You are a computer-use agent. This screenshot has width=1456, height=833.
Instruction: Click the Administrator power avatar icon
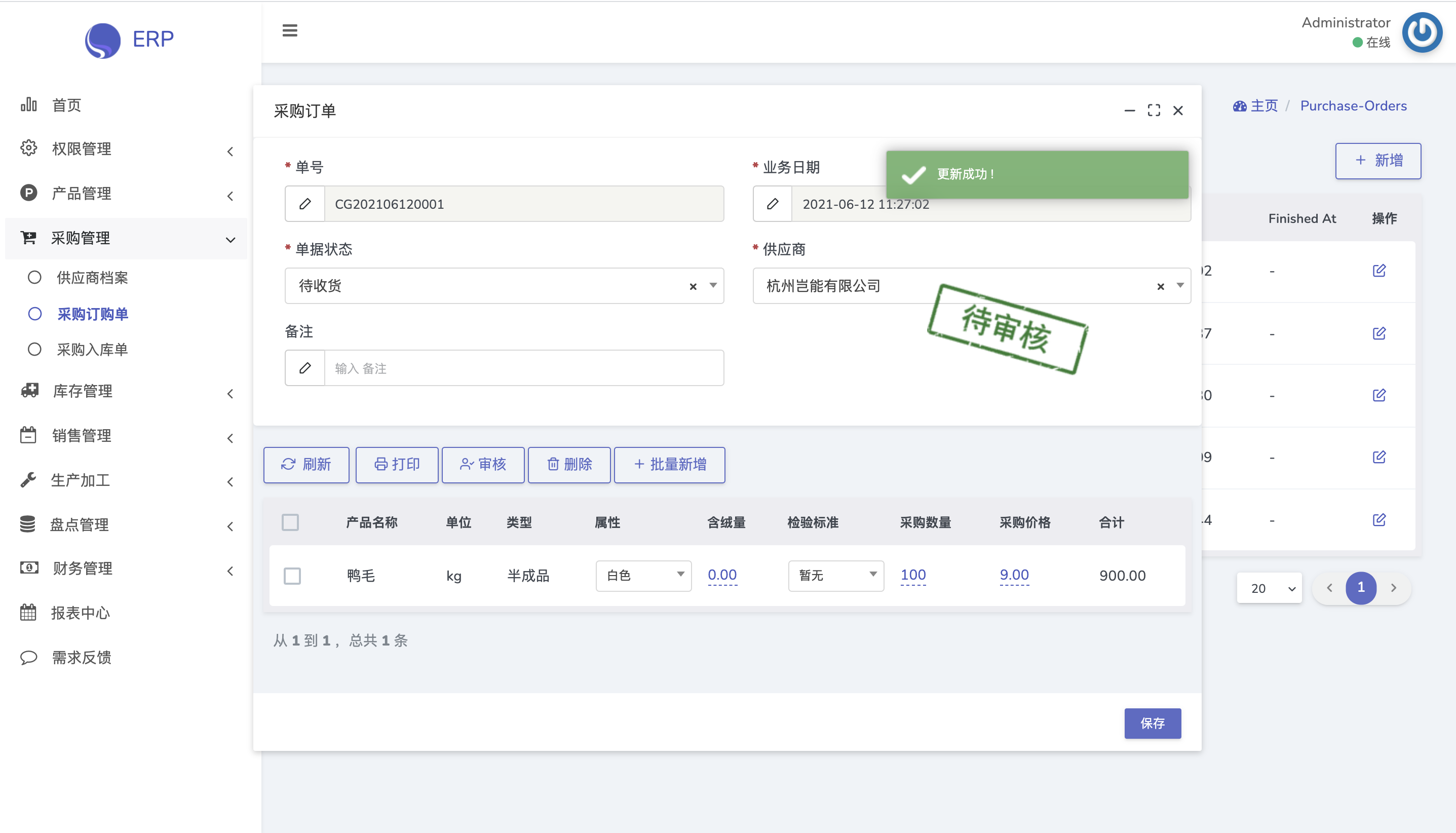pyautogui.click(x=1422, y=32)
